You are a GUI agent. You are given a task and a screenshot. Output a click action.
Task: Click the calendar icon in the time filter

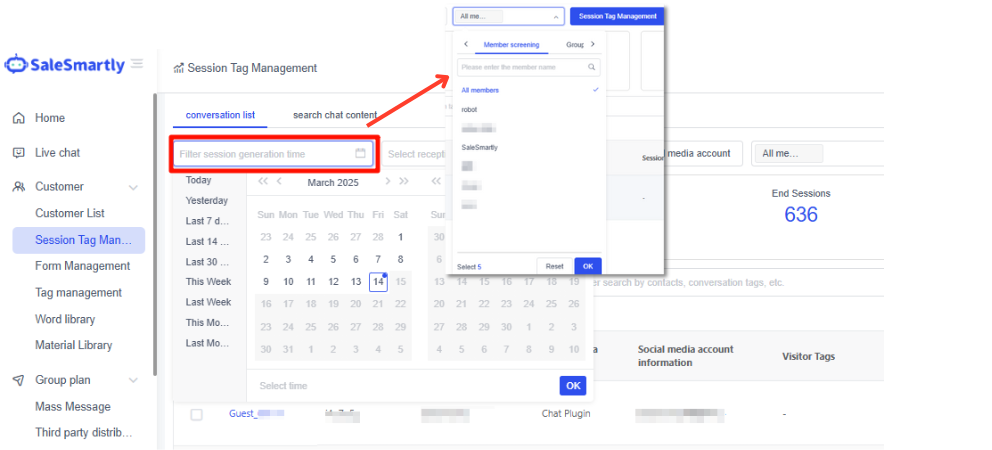pyautogui.click(x=360, y=153)
